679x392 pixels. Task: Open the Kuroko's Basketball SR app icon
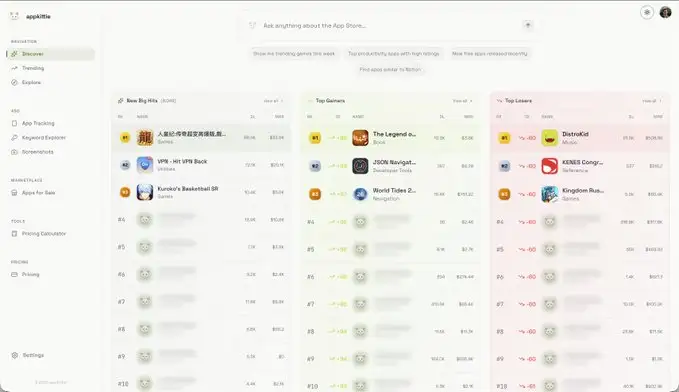(145, 192)
